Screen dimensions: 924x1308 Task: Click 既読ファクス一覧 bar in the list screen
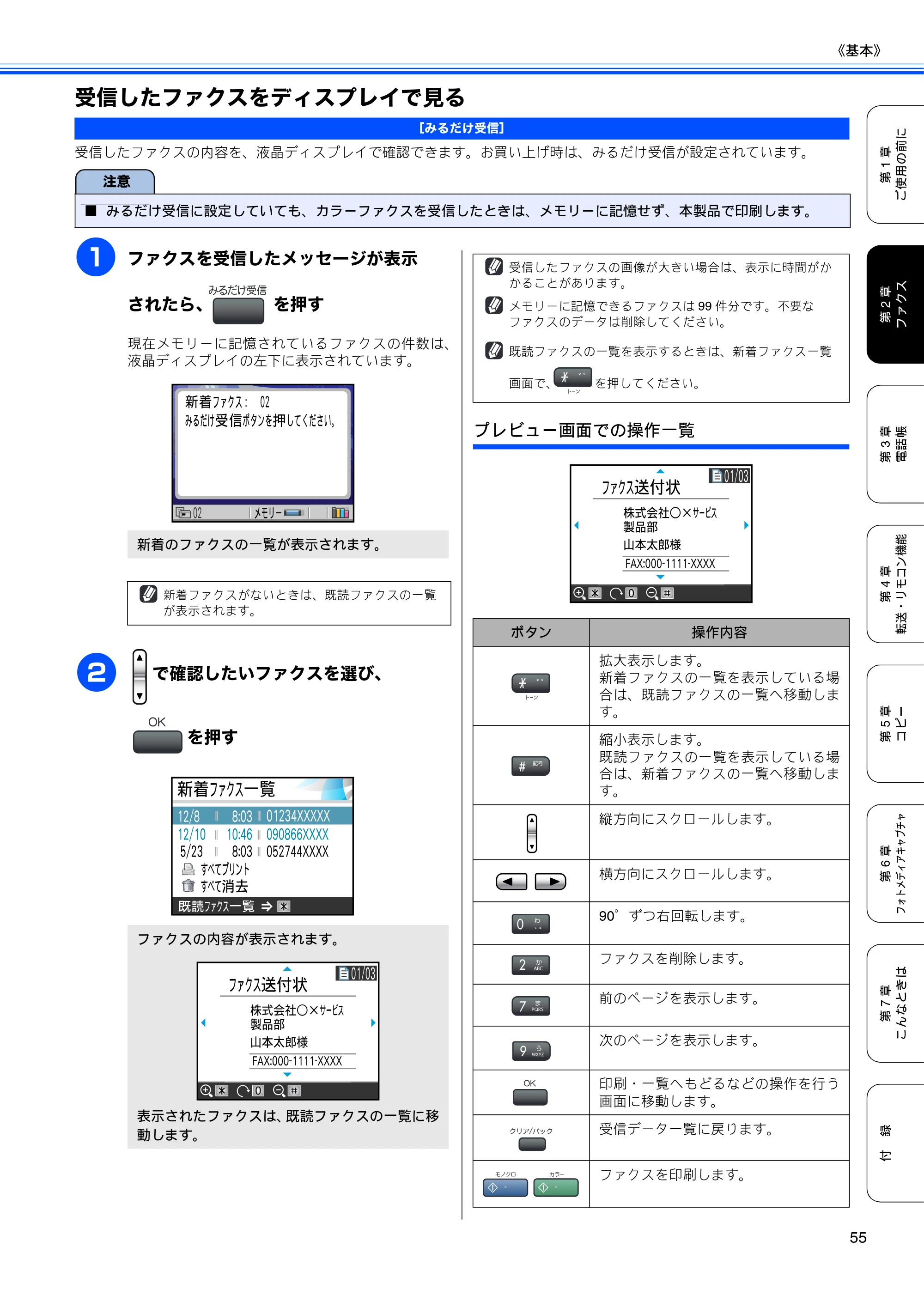(x=262, y=906)
